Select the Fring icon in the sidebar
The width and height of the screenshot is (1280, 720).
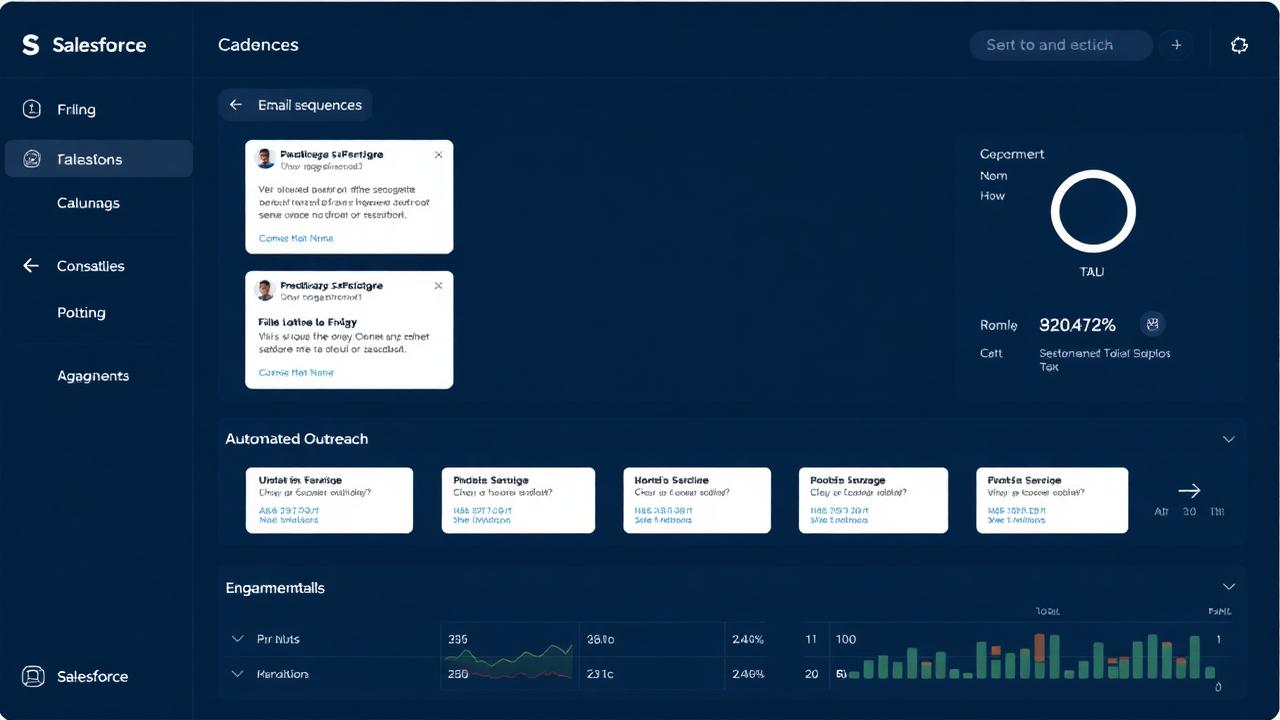(x=33, y=109)
